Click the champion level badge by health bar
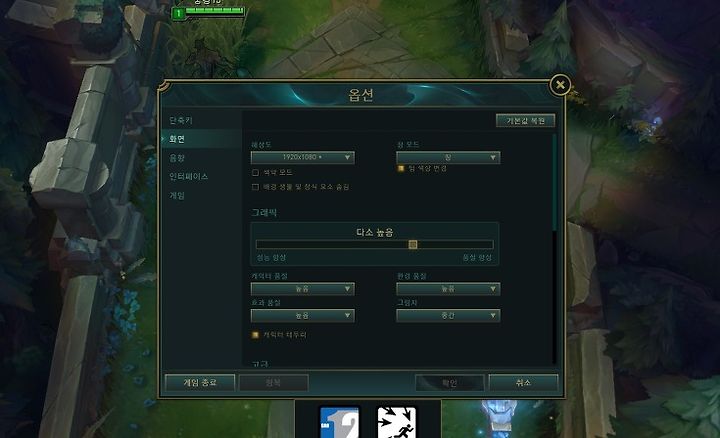 click(x=178, y=13)
